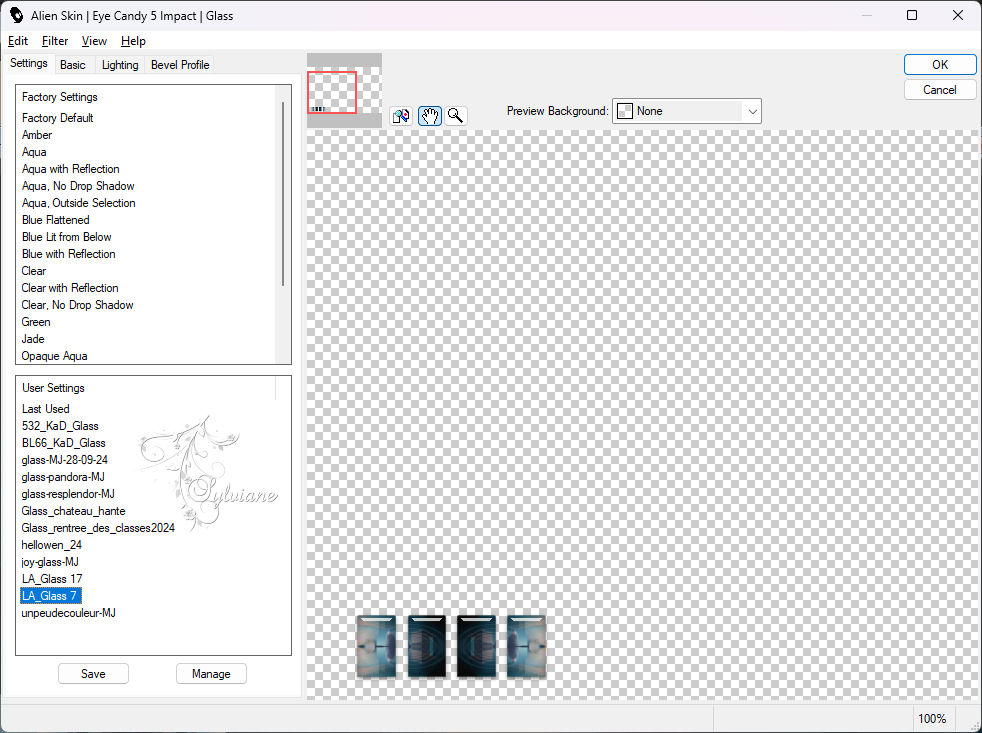Select glass-resplendor-MJ user setting
This screenshot has width=982, height=733.
tap(68, 494)
